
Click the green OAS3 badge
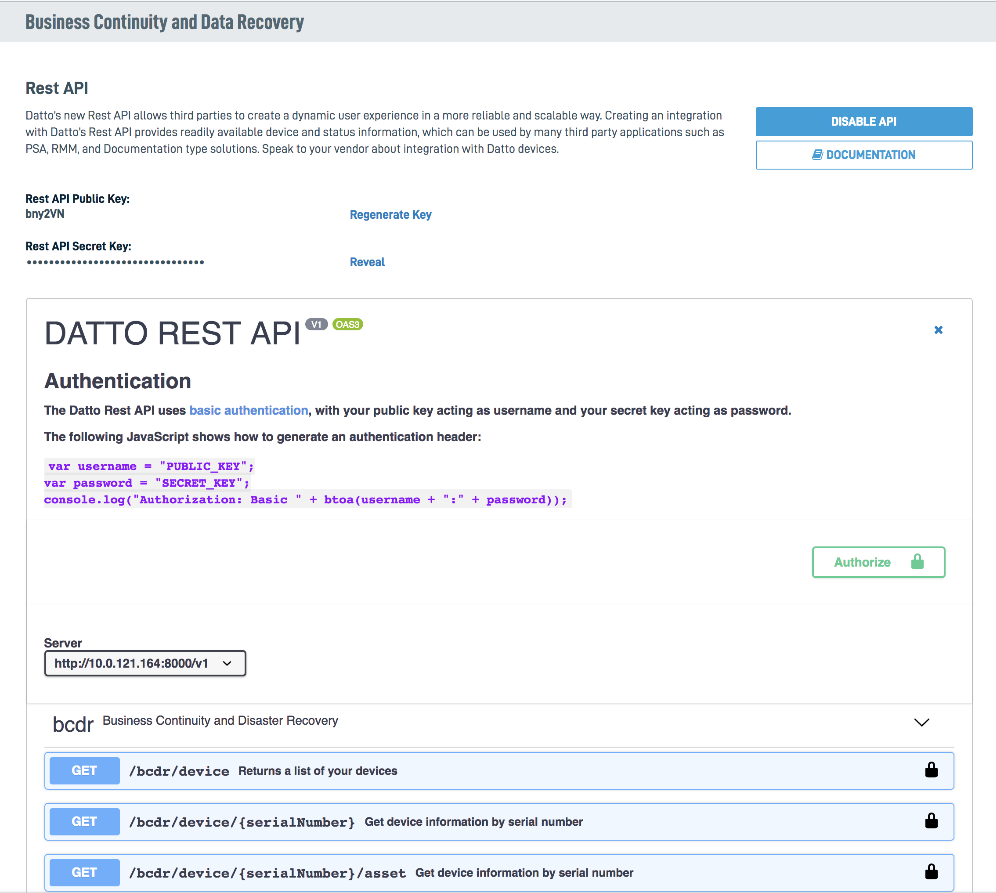pos(347,324)
